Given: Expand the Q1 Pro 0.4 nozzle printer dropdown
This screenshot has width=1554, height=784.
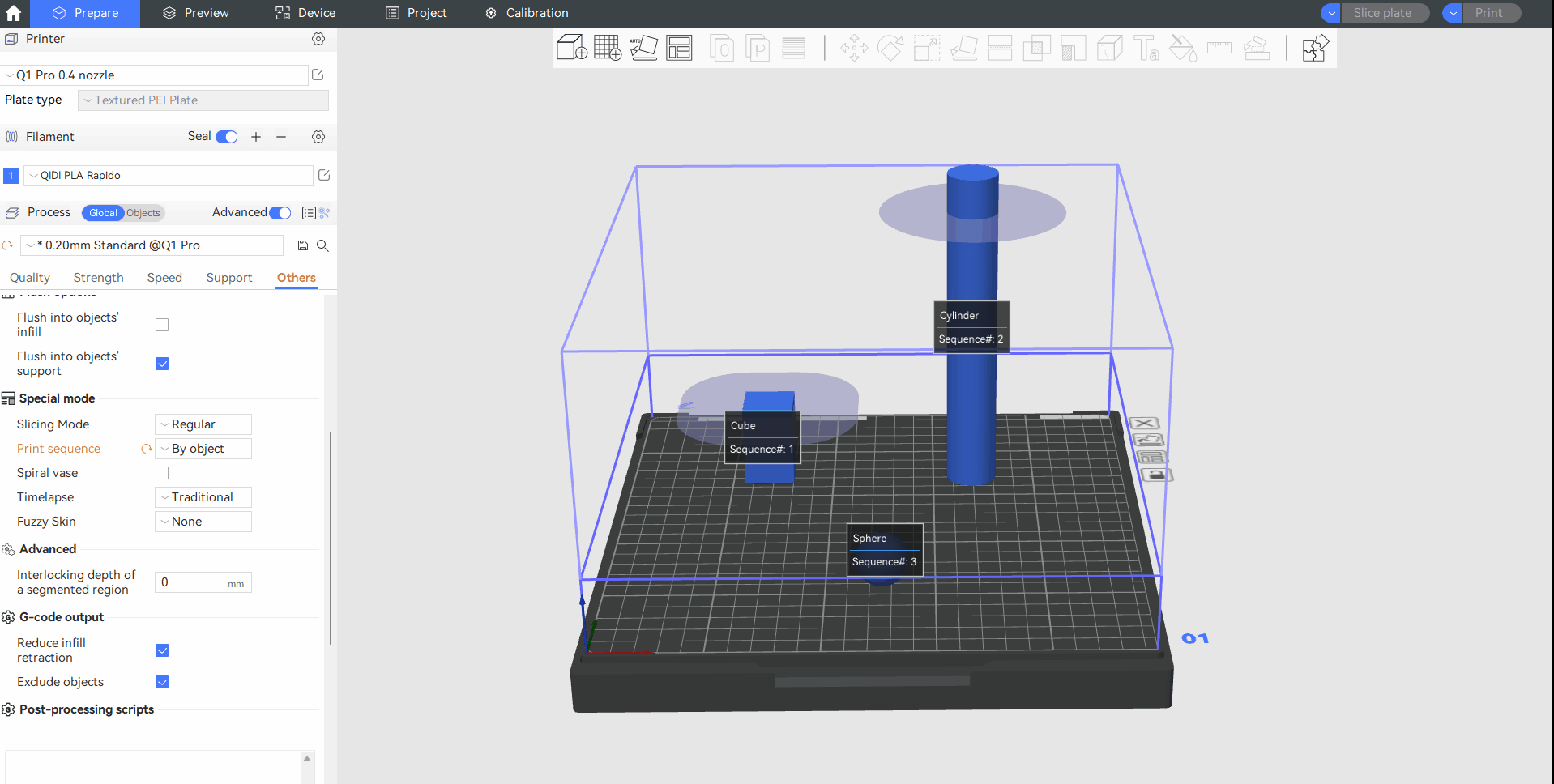Looking at the screenshot, I should [x=154, y=75].
